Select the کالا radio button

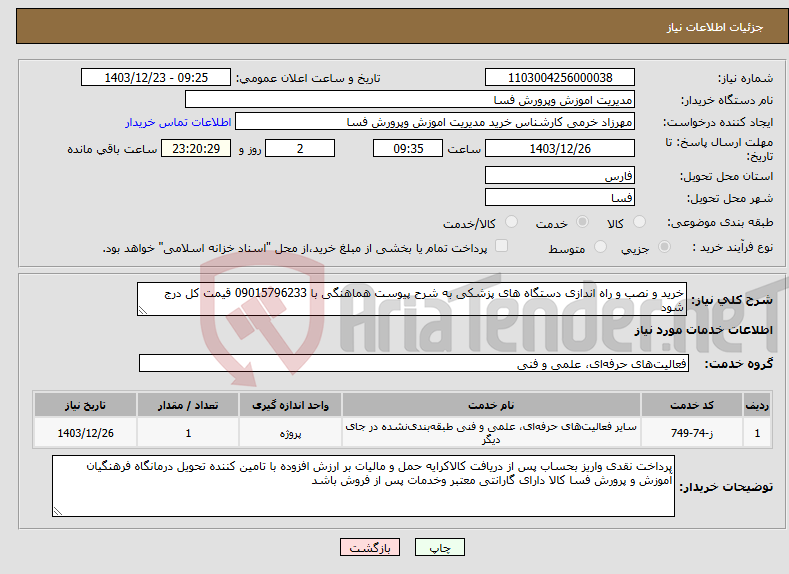pyautogui.click(x=639, y=222)
